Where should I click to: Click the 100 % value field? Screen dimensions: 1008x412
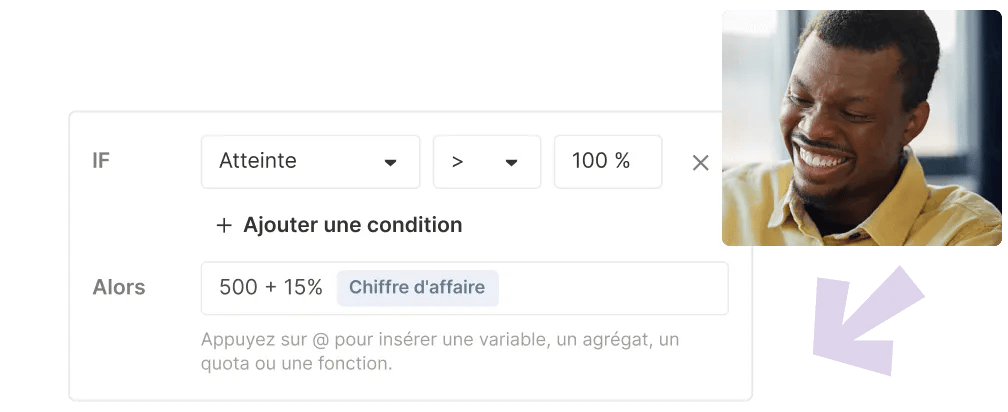point(608,162)
